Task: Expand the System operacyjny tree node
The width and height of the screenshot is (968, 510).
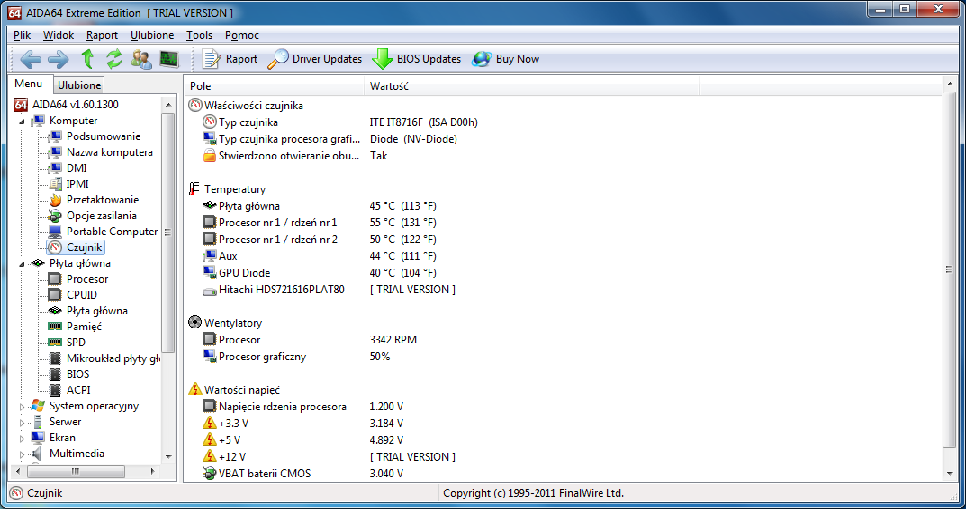Action: (22, 406)
